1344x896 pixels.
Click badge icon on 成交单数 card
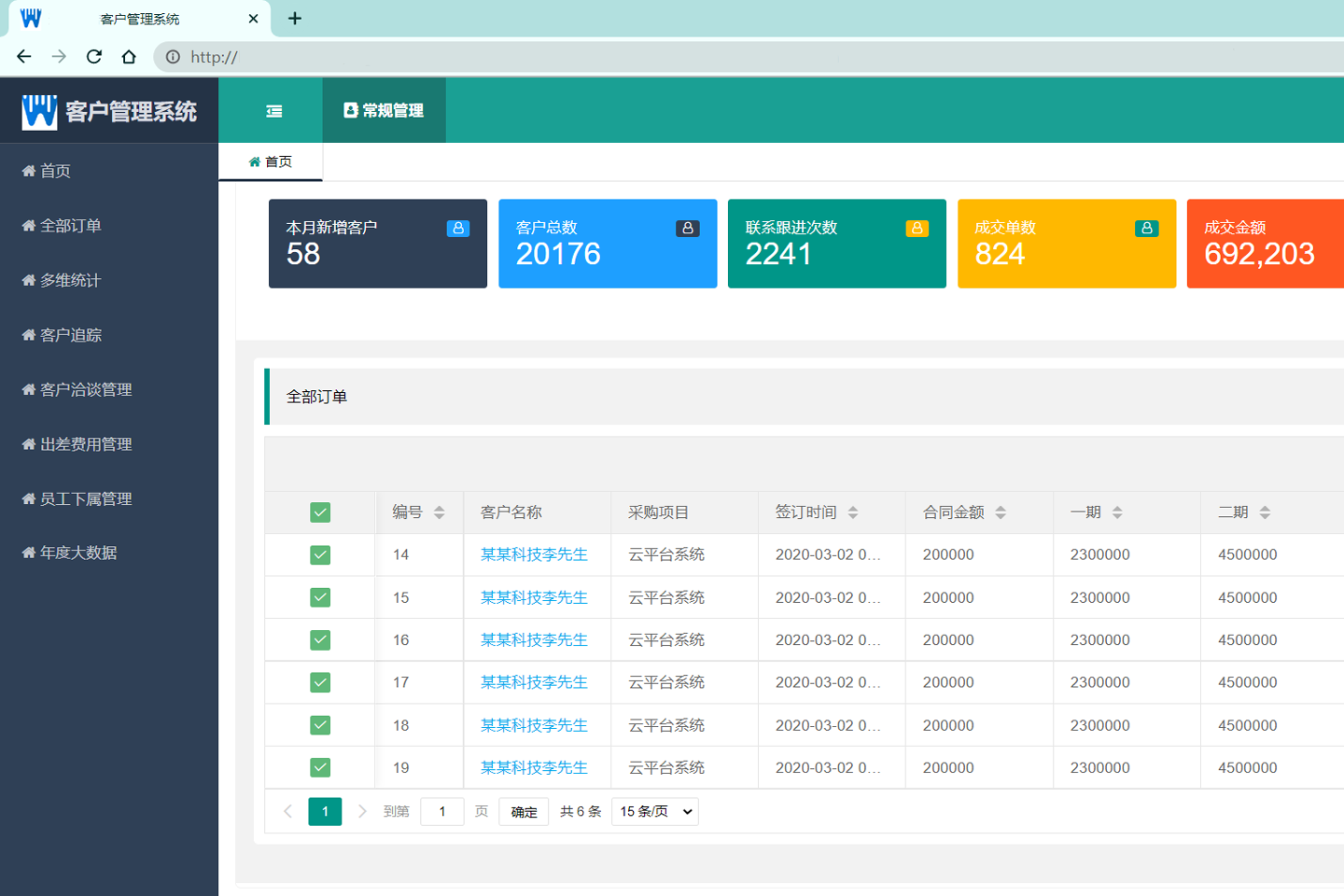click(1147, 228)
